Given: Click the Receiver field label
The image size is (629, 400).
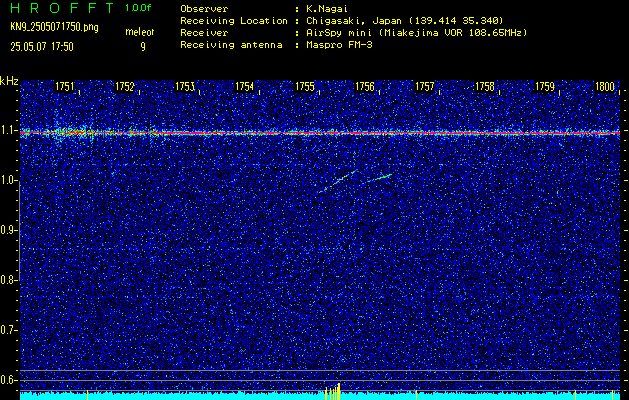Looking at the screenshot, I should pos(204,33).
